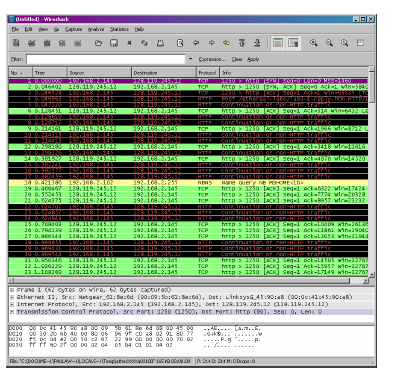This screenshot has height=376, width=400.
Task: Toggle packet list colorization
Action: [278, 43]
